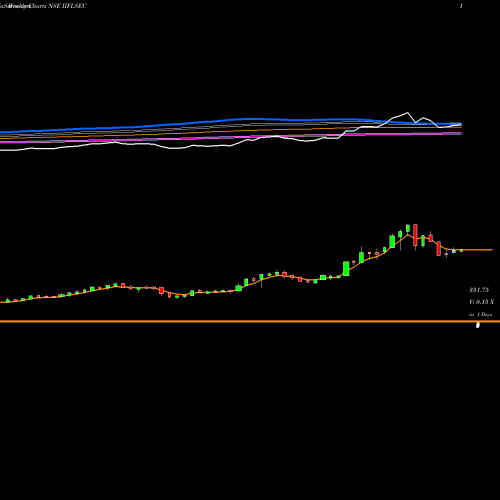Click the tallest red candlestick at the peak
This screenshot has height=500, width=500.
[415, 235]
